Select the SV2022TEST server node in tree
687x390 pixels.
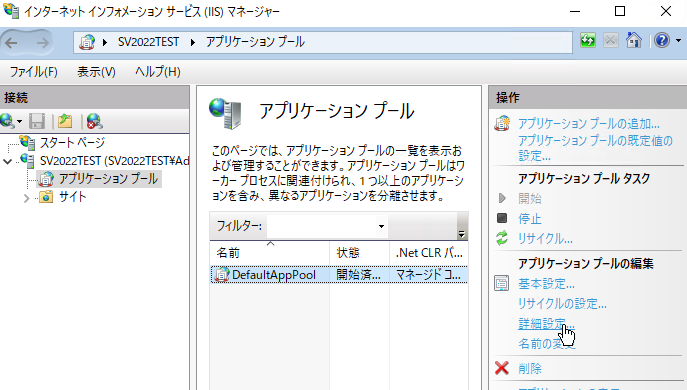pyautogui.click(x=114, y=161)
